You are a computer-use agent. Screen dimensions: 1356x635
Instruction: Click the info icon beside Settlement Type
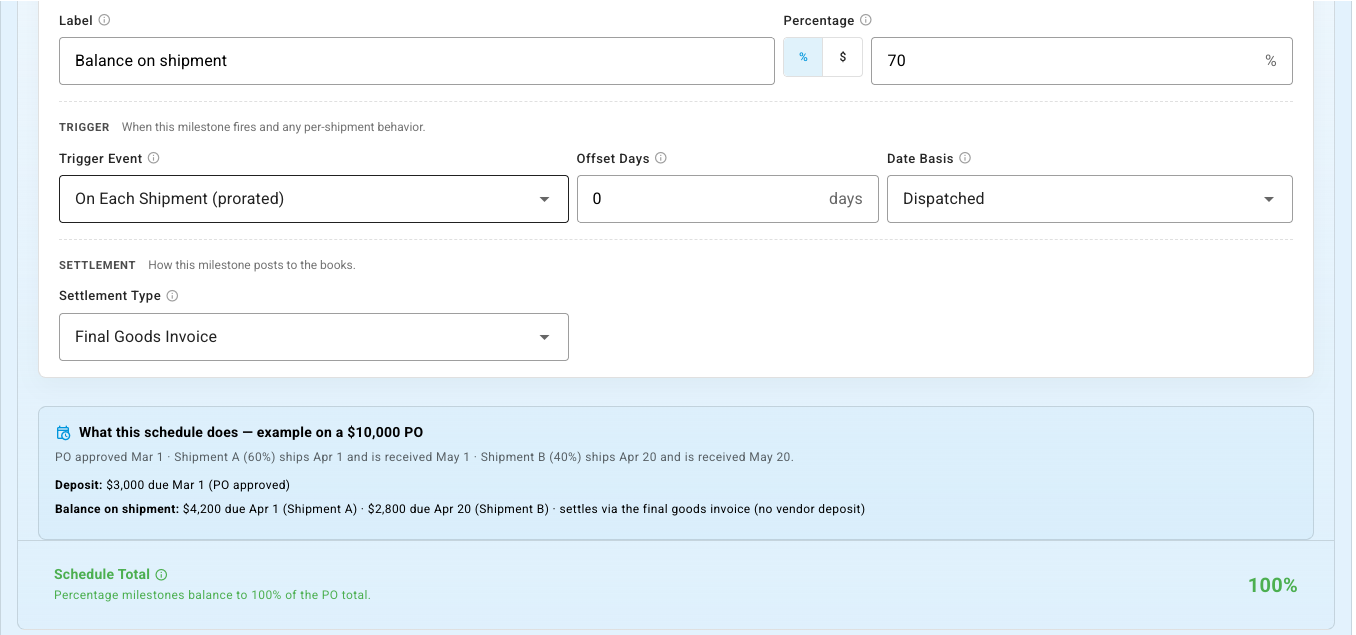click(x=172, y=296)
